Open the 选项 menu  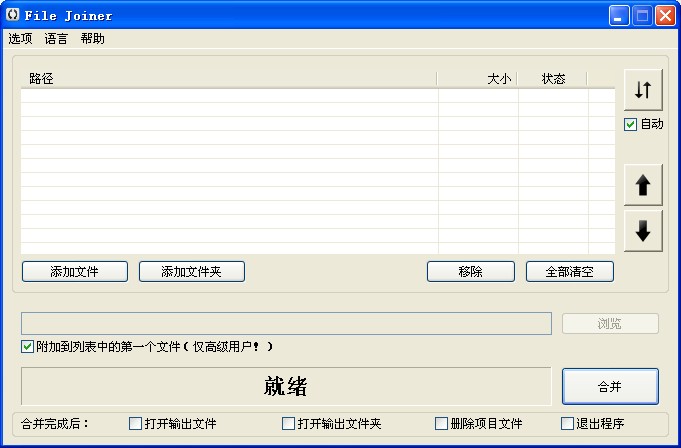20,39
